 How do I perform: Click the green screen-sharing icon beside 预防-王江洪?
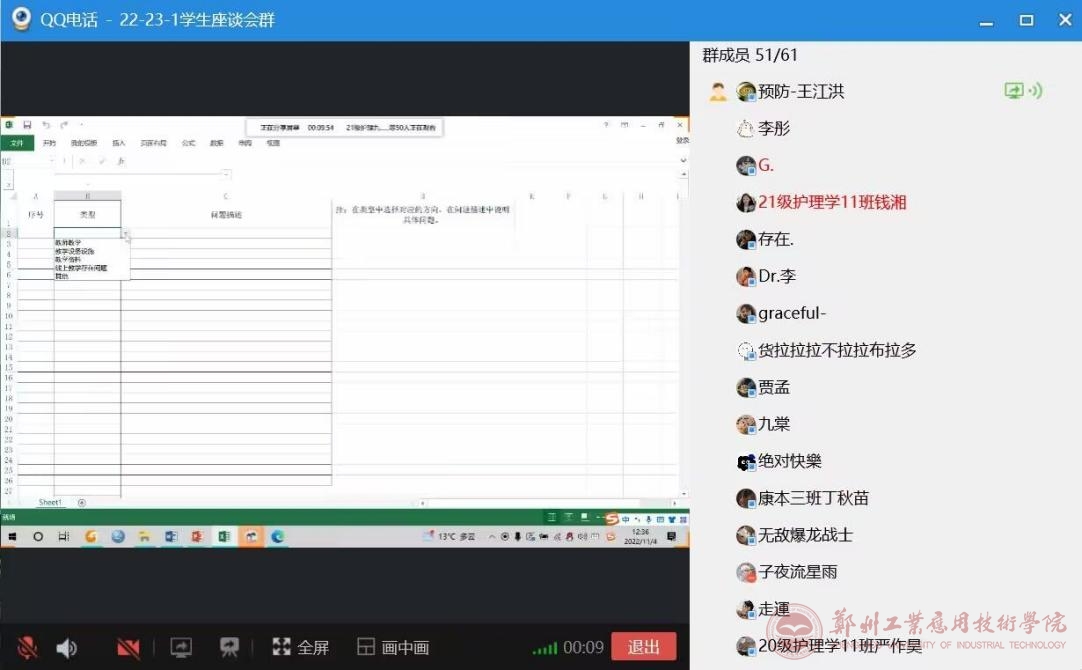click(1014, 91)
